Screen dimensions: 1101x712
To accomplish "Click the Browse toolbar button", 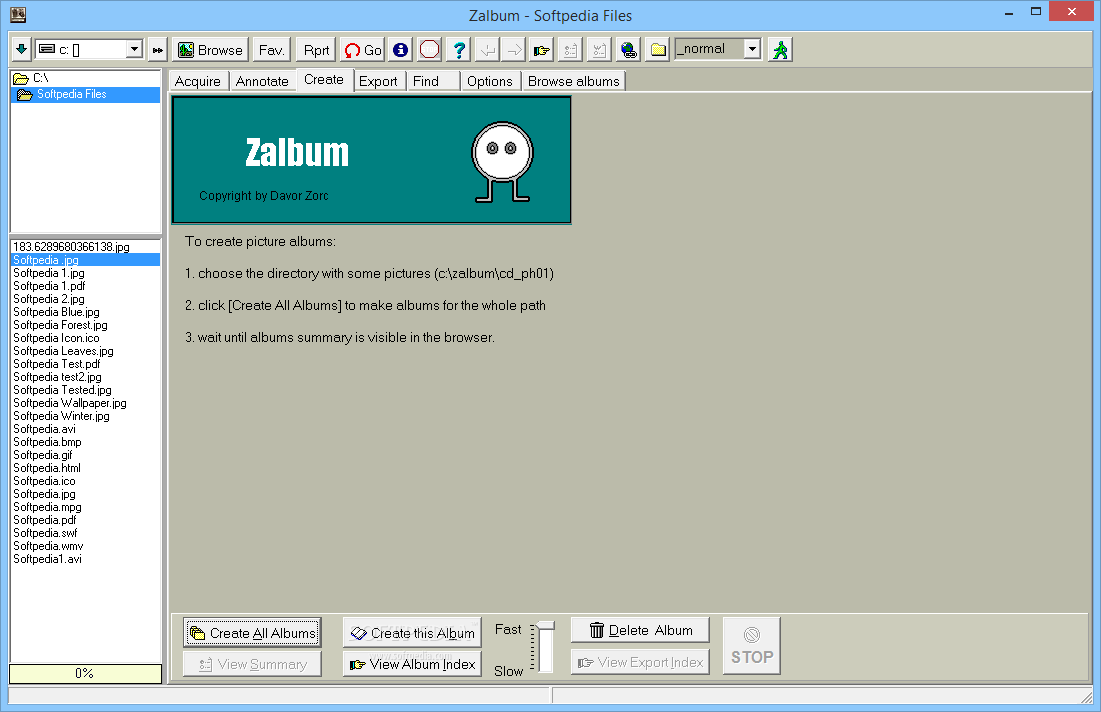I will pos(211,50).
